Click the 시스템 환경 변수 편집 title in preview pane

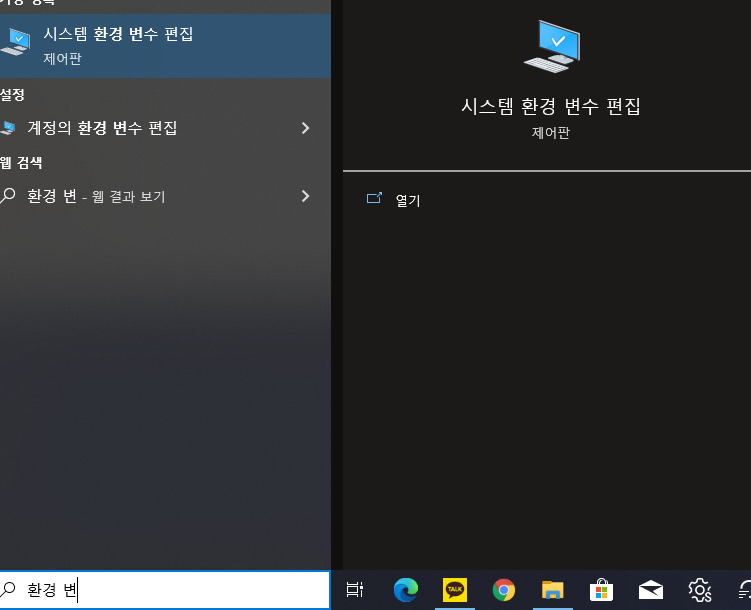[551, 106]
